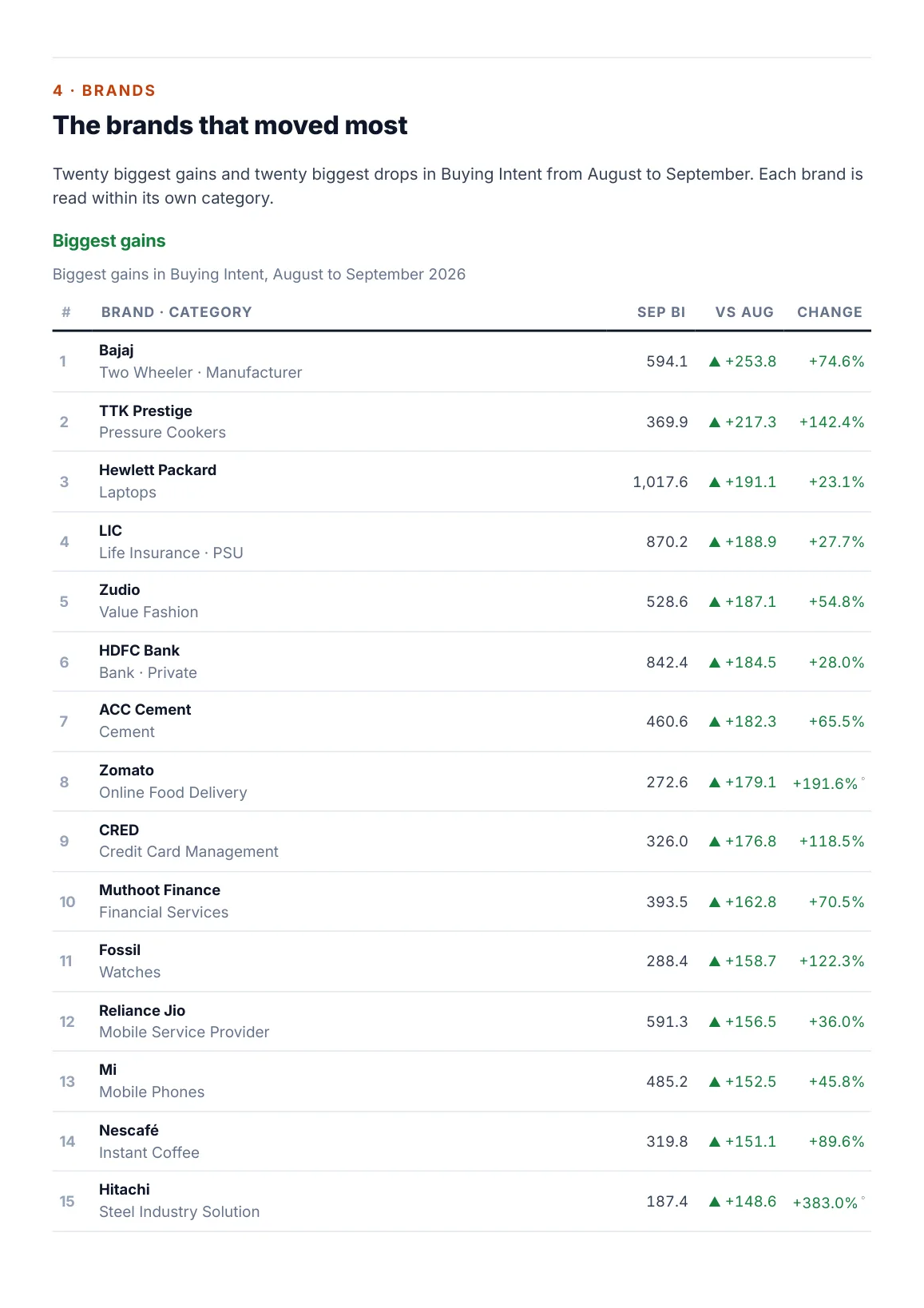Click the 'Mobile Service Provider' category text
The height and width of the screenshot is (1308, 924).
tap(184, 1033)
